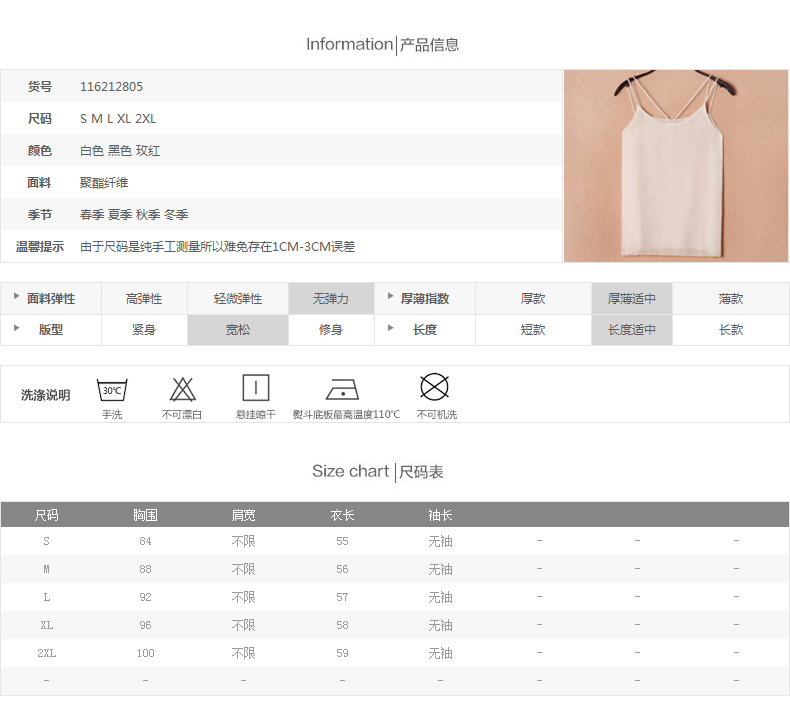Click the do-not-bleach triangle icon
790x726 pixels.
click(x=182, y=388)
